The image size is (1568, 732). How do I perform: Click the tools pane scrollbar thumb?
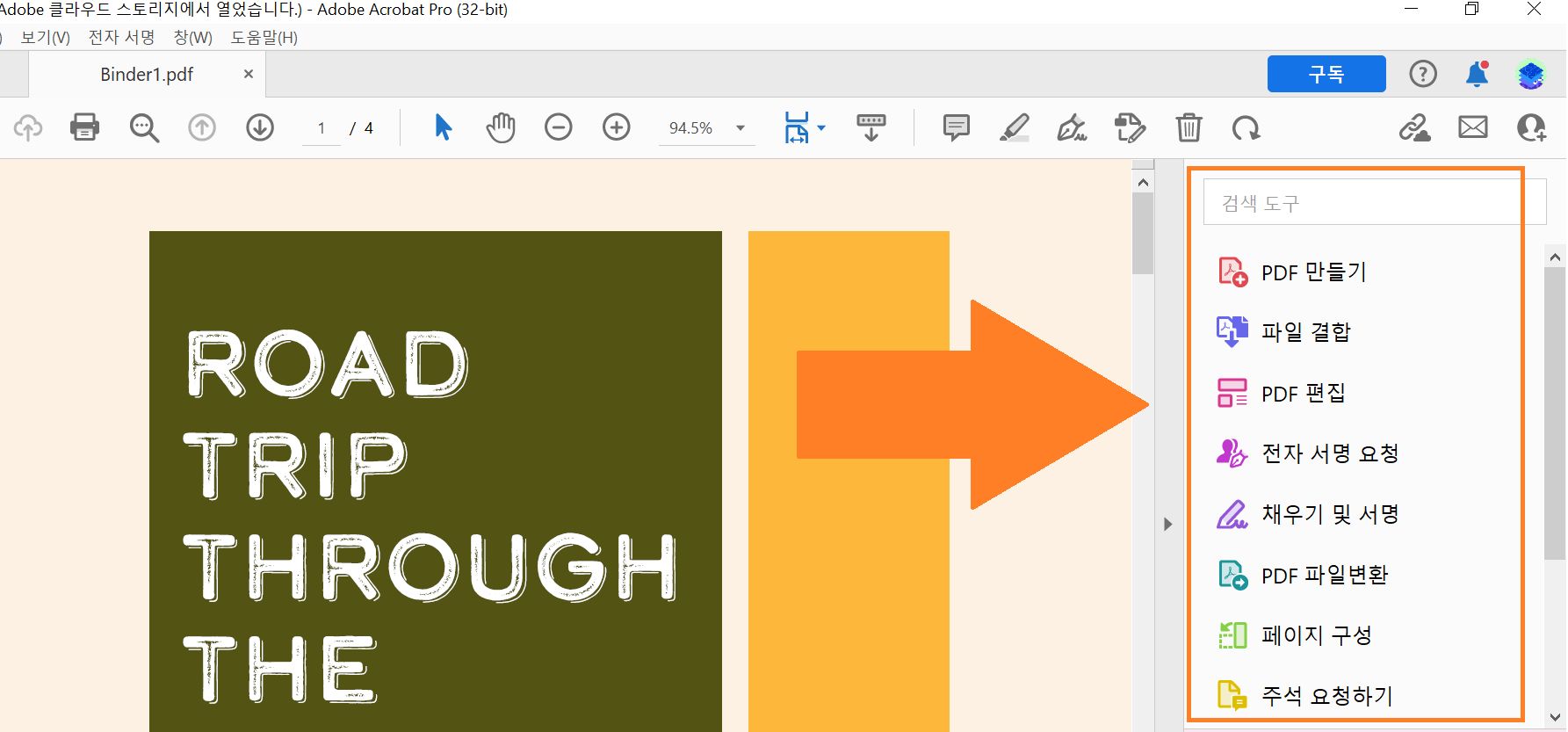[x=1555, y=413]
